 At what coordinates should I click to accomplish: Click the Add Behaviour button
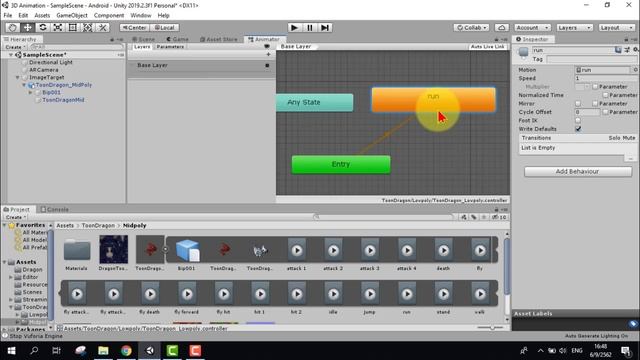[x=578, y=171]
